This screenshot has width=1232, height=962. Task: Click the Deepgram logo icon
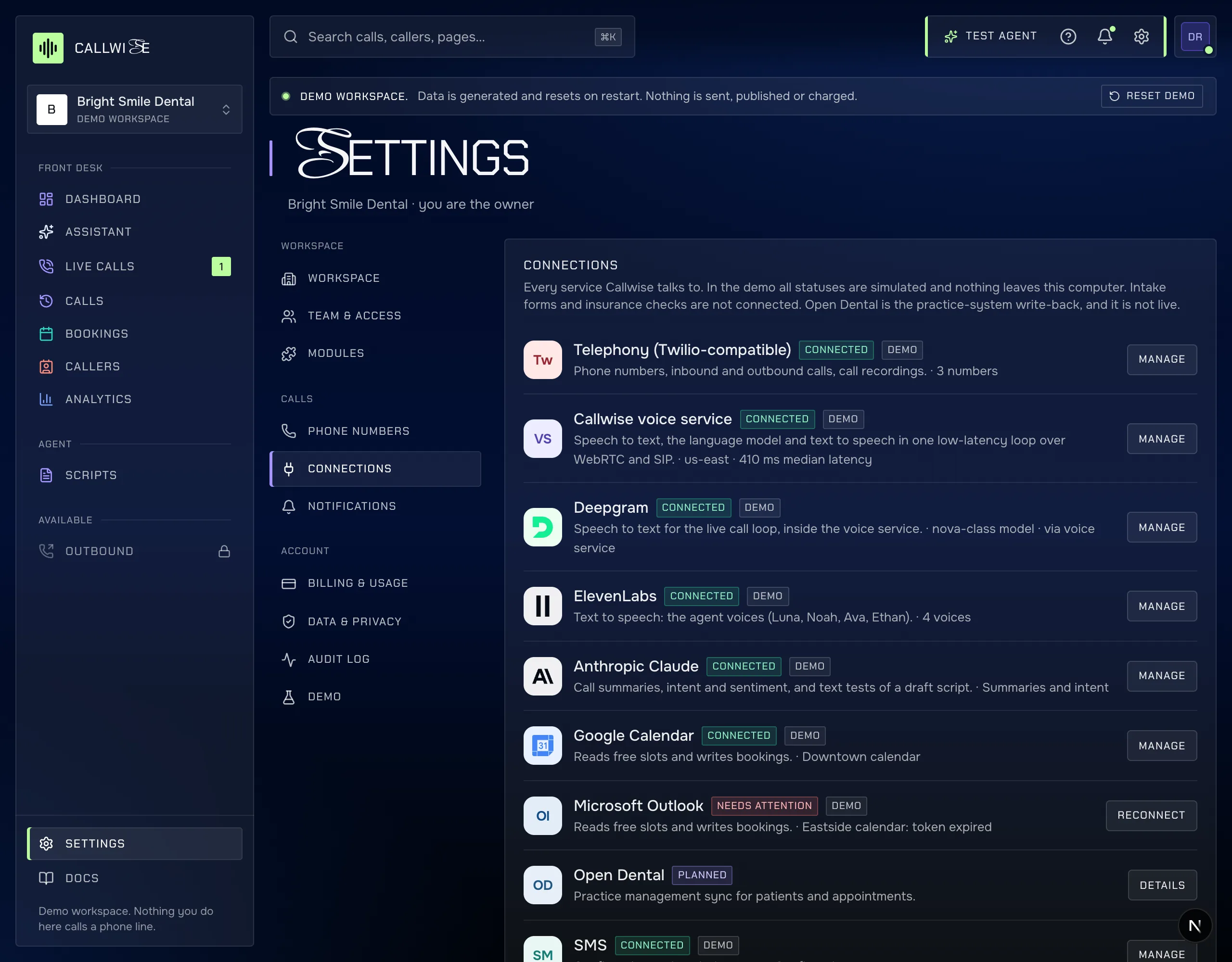[x=542, y=527]
